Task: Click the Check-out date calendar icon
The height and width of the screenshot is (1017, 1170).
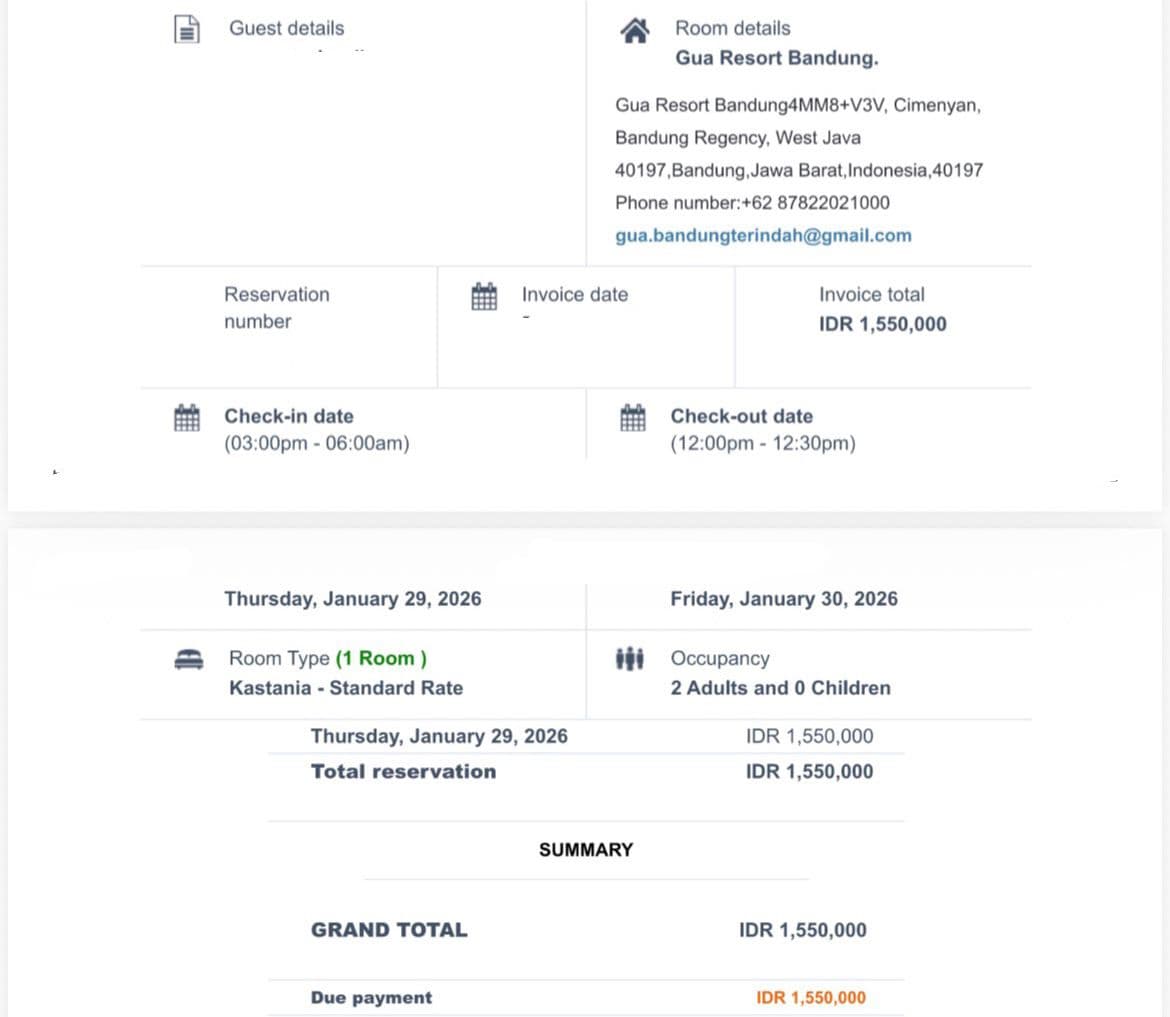Action: click(633, 418)
